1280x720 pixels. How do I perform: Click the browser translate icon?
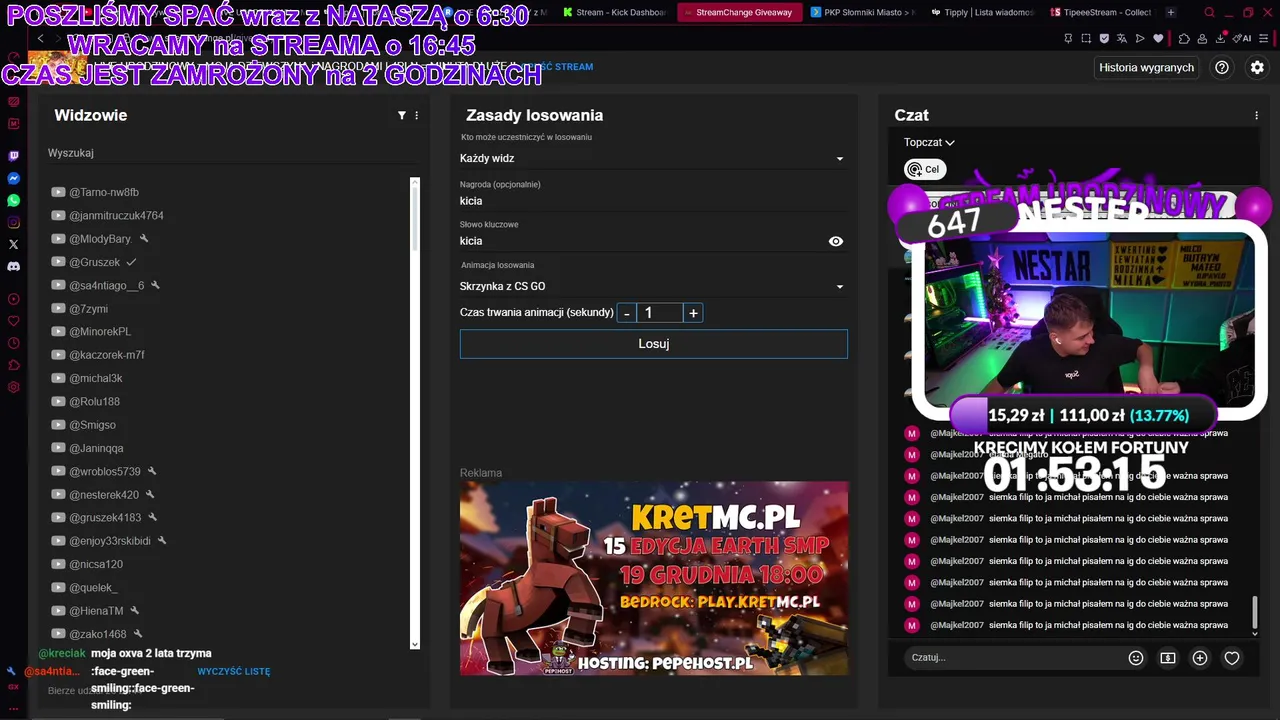1122,38
